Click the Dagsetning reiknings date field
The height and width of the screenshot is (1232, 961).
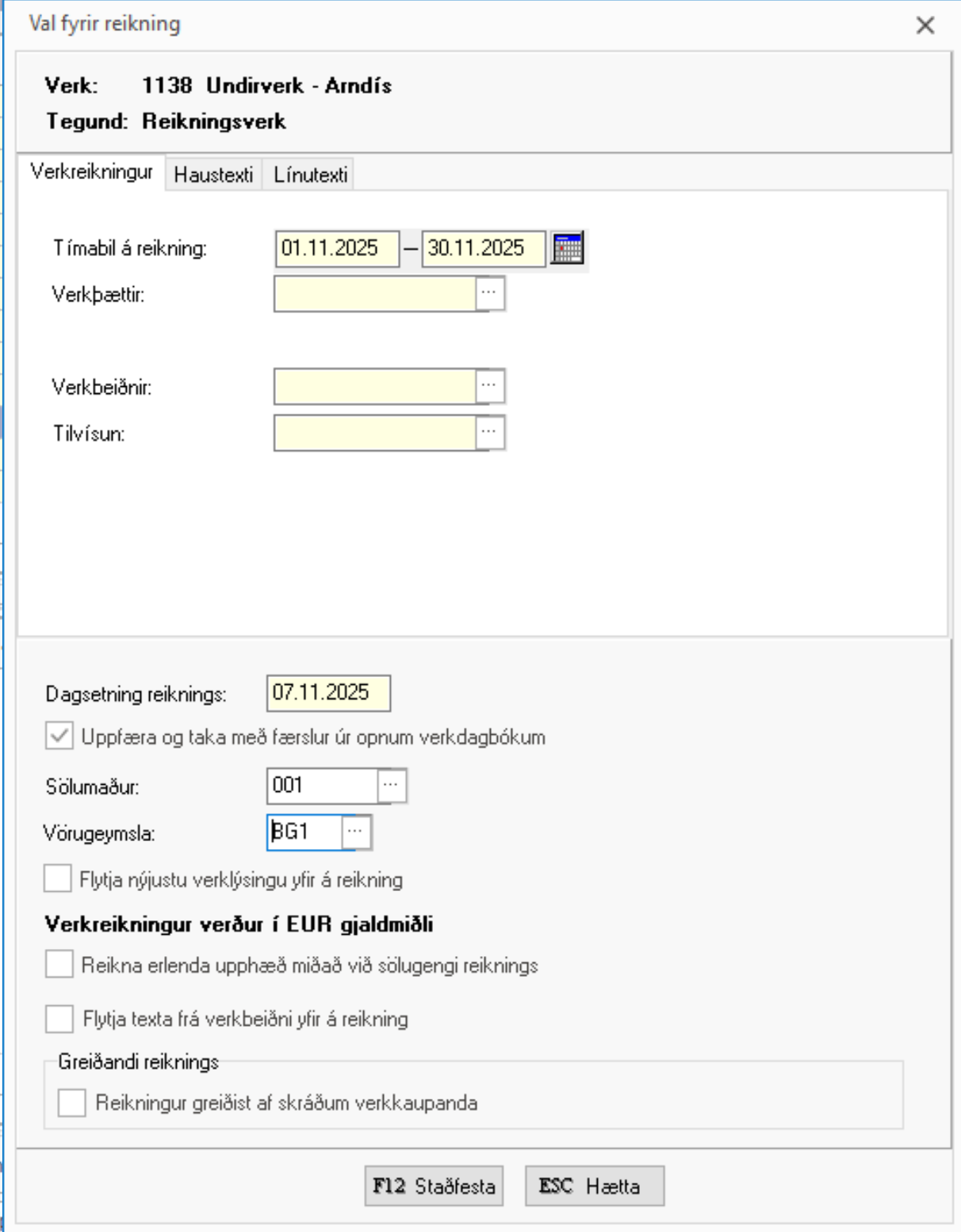[x=328, y=693]
